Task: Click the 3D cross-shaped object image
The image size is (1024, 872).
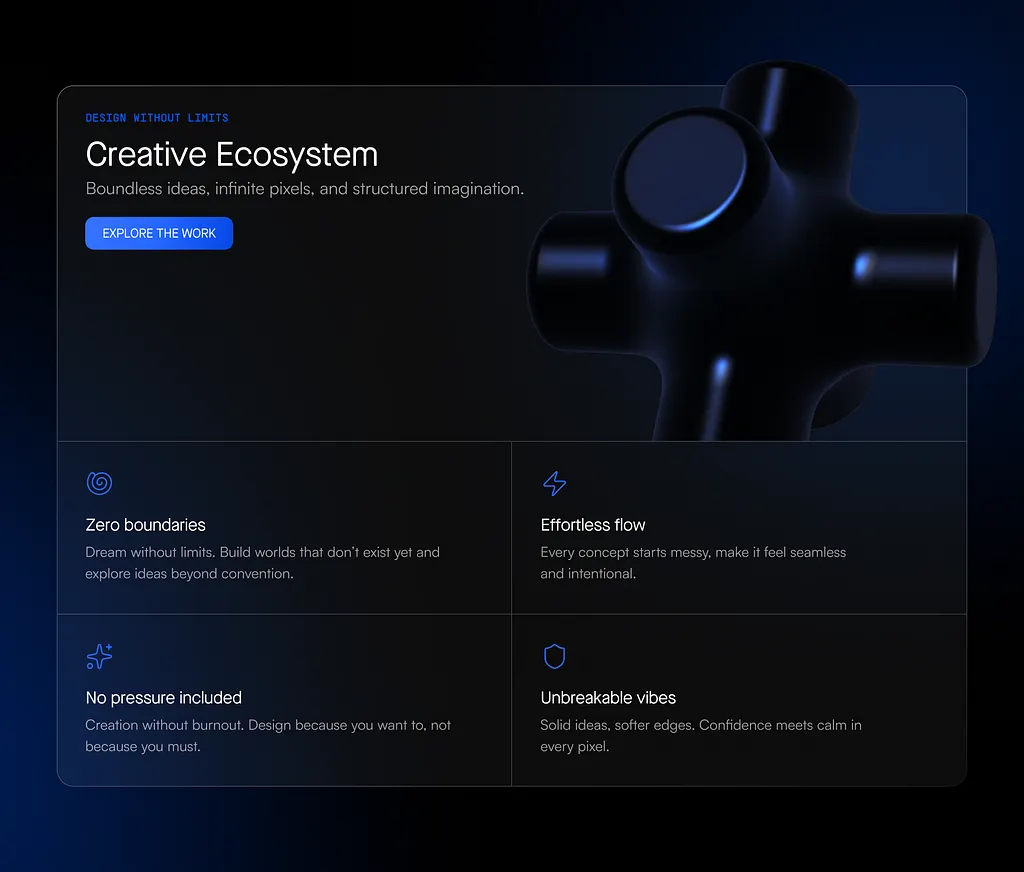Action: (761, 251)
